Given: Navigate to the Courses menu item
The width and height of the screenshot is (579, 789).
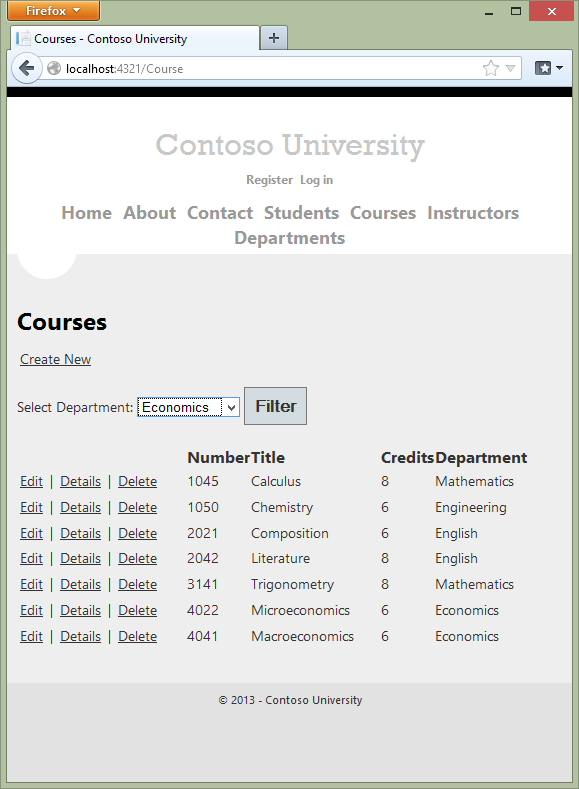Looking at the screenshot, I should pyautogui.click(x=383, y=213).
